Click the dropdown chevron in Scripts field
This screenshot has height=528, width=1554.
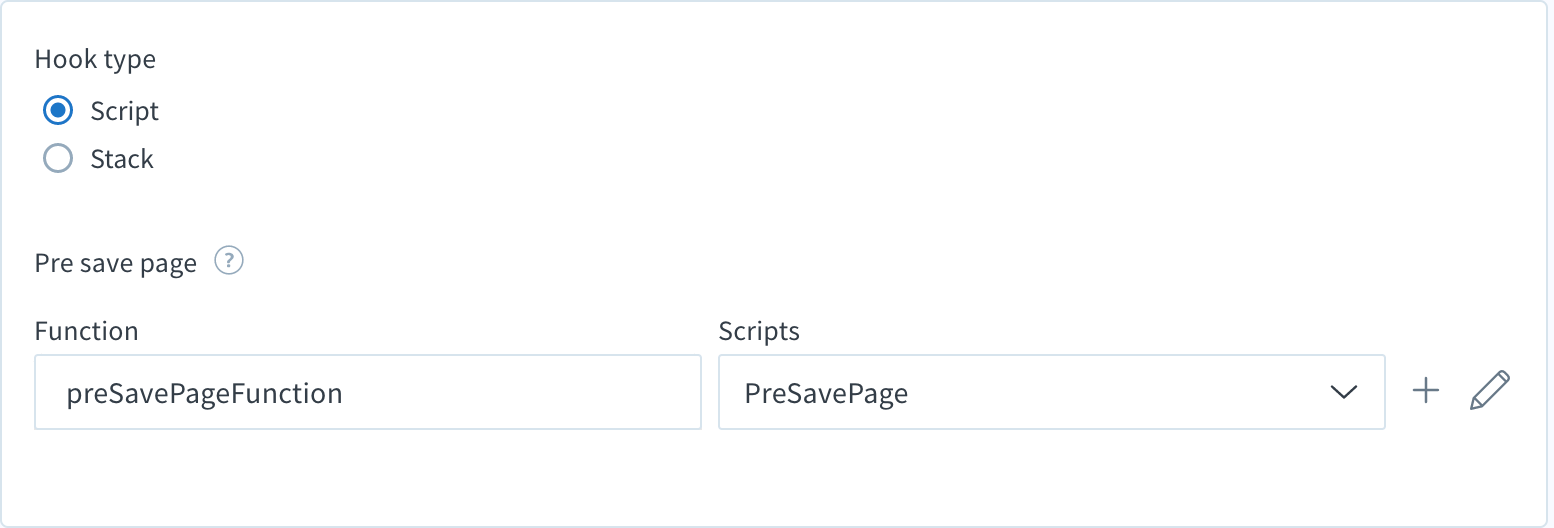[x=1344, y=392]
